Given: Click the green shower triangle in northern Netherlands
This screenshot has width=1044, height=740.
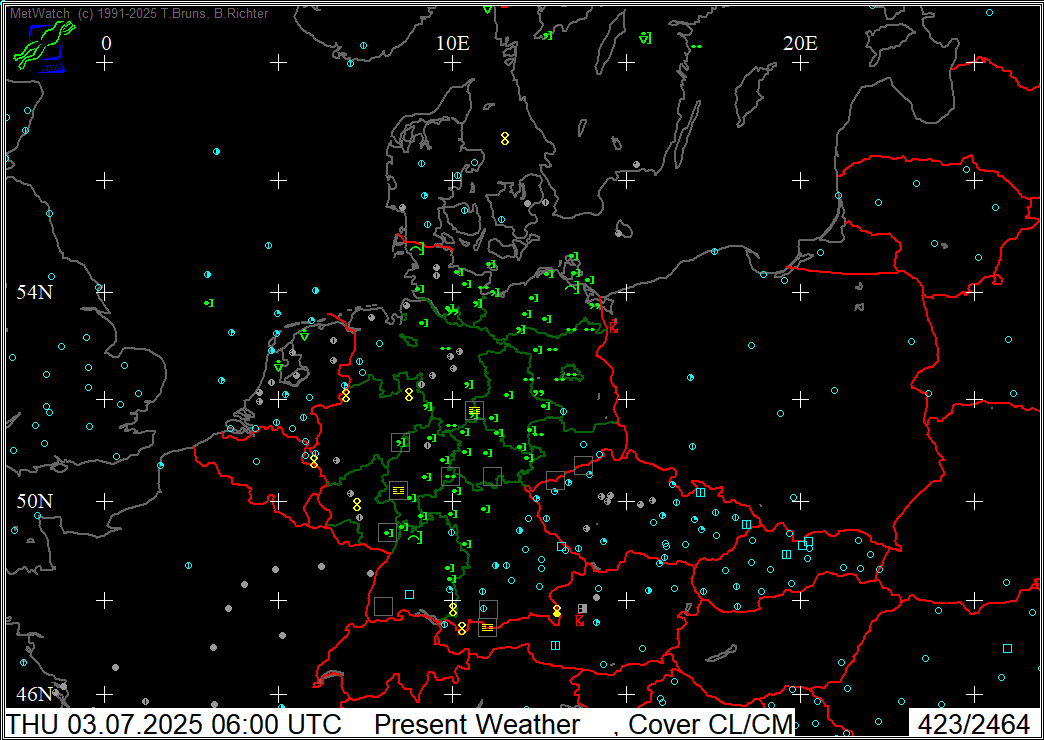Looking at the screenshot, I should (304, 336).
